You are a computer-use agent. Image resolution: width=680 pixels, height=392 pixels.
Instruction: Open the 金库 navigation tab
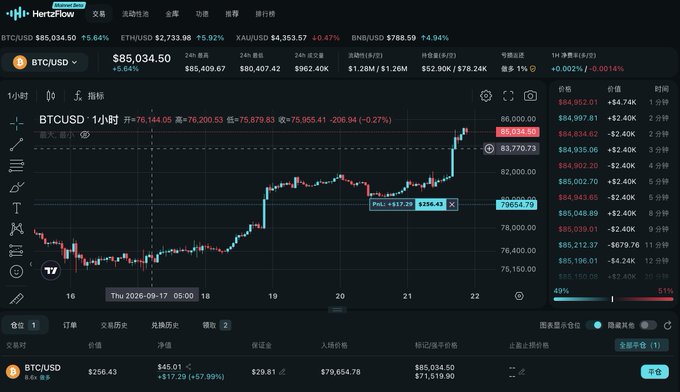pyautogui.click(x=172, y=14)
